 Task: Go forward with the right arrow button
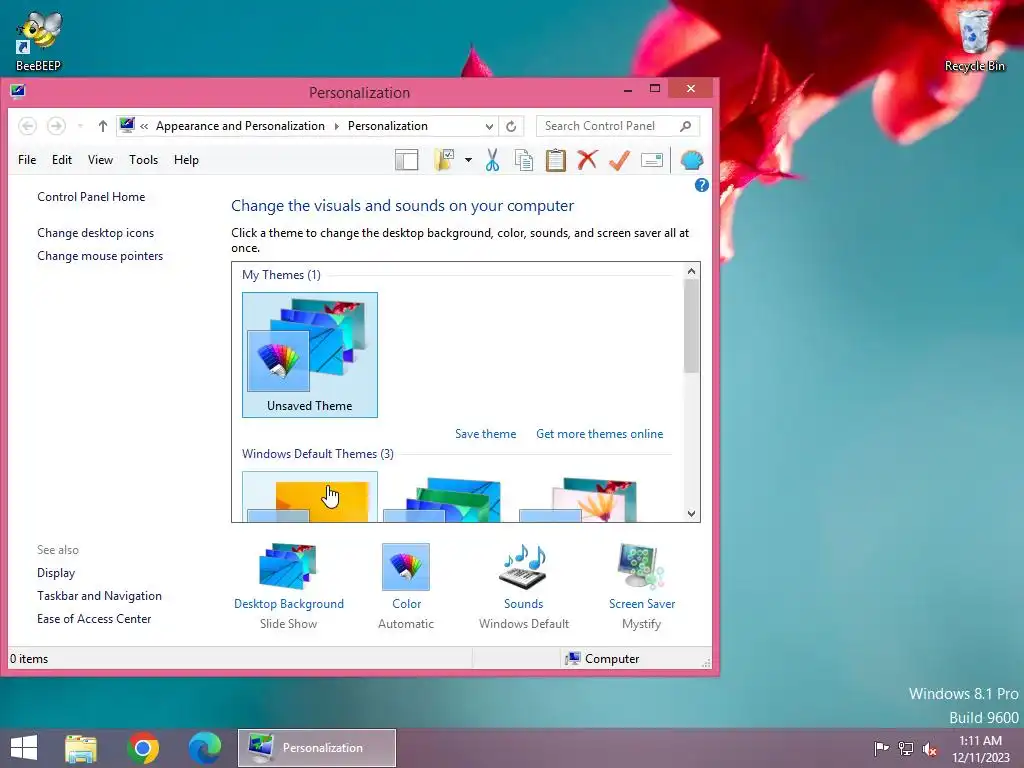pos(56,126)
